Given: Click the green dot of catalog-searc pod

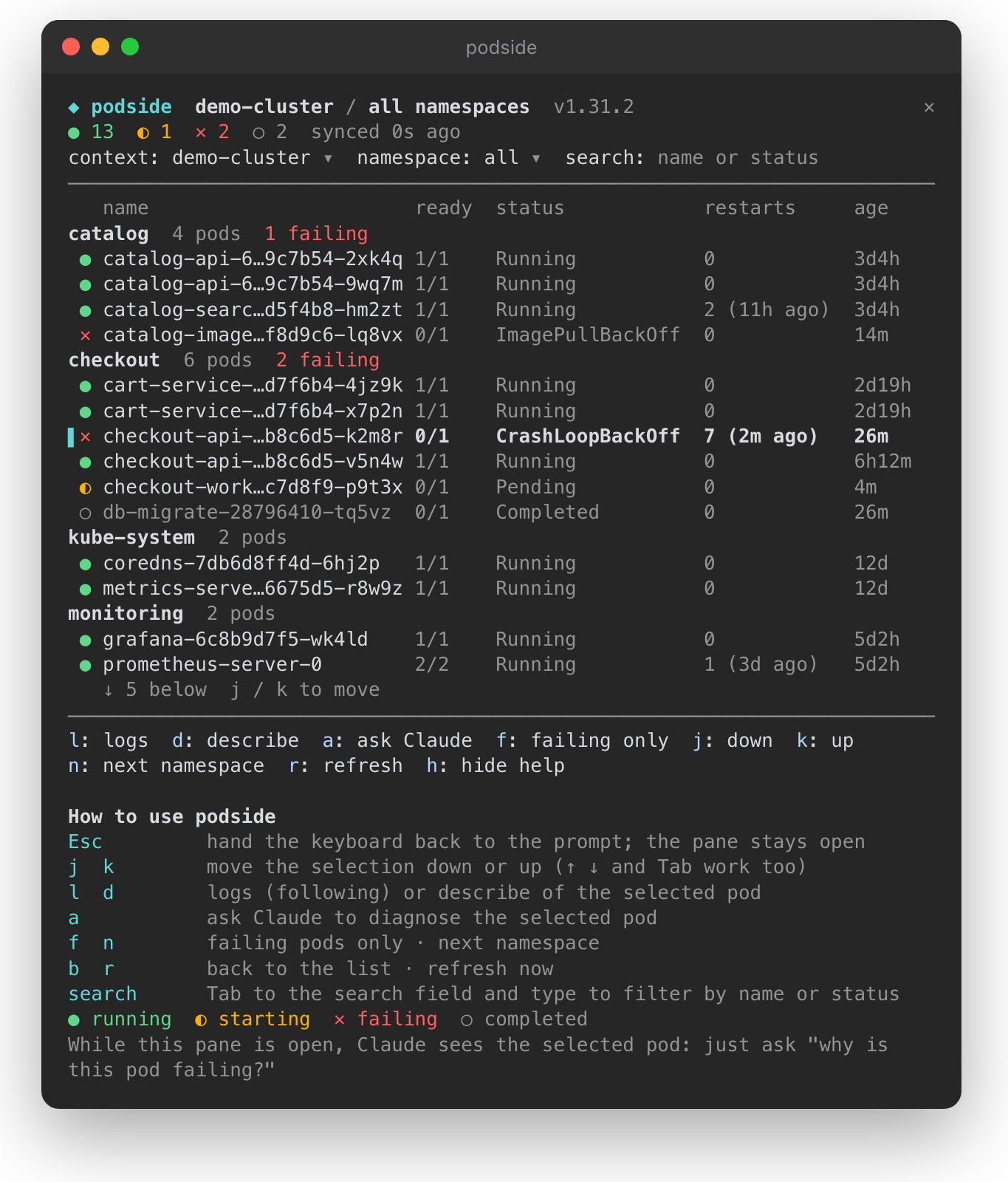Looking at the screenshot, I should [86, 310].
